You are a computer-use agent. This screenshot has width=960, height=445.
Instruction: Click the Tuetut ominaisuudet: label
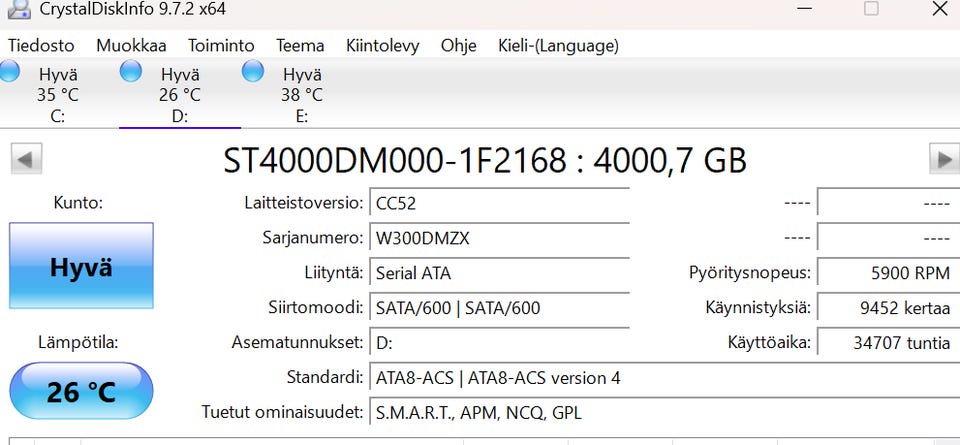[x=283, y=413]
